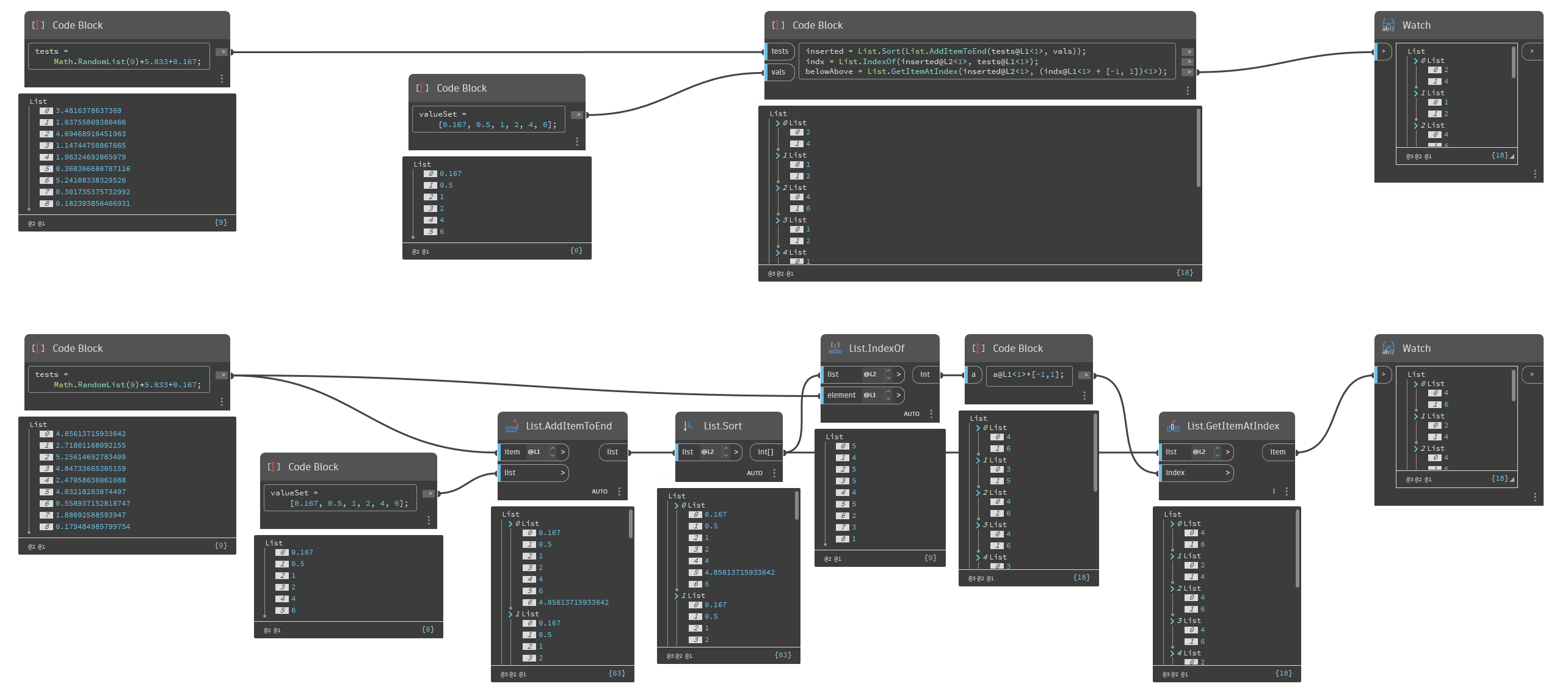Toggle the @L1 level on List.AddItemToEnd item port
This screenshot has height=689, width=1568.
click(x=534, y=452)
